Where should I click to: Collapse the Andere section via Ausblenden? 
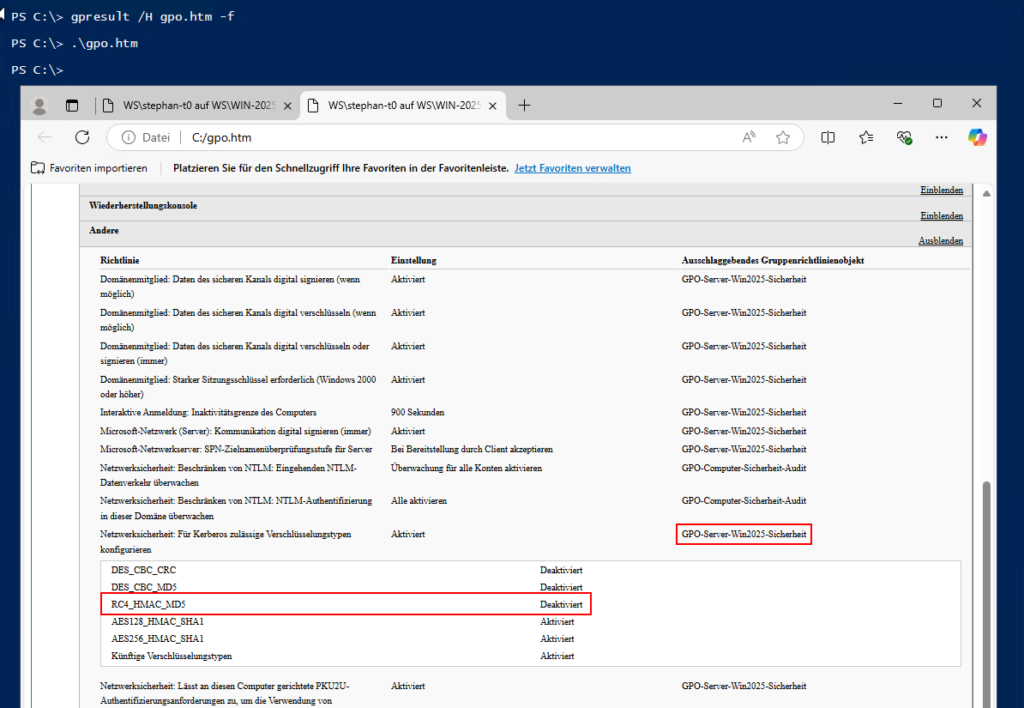pyautogui.click(x=940, y=240)
